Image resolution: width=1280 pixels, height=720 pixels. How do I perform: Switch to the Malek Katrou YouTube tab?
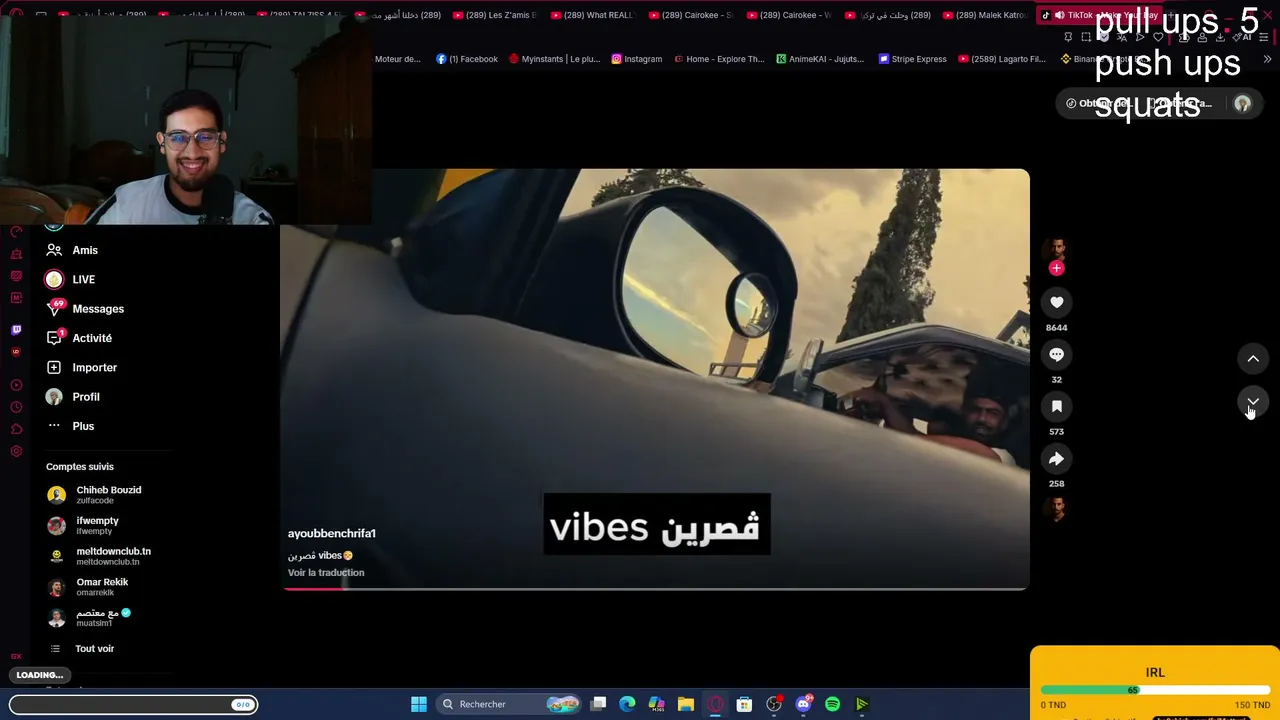pyautogui.click(x=983, y=15)
